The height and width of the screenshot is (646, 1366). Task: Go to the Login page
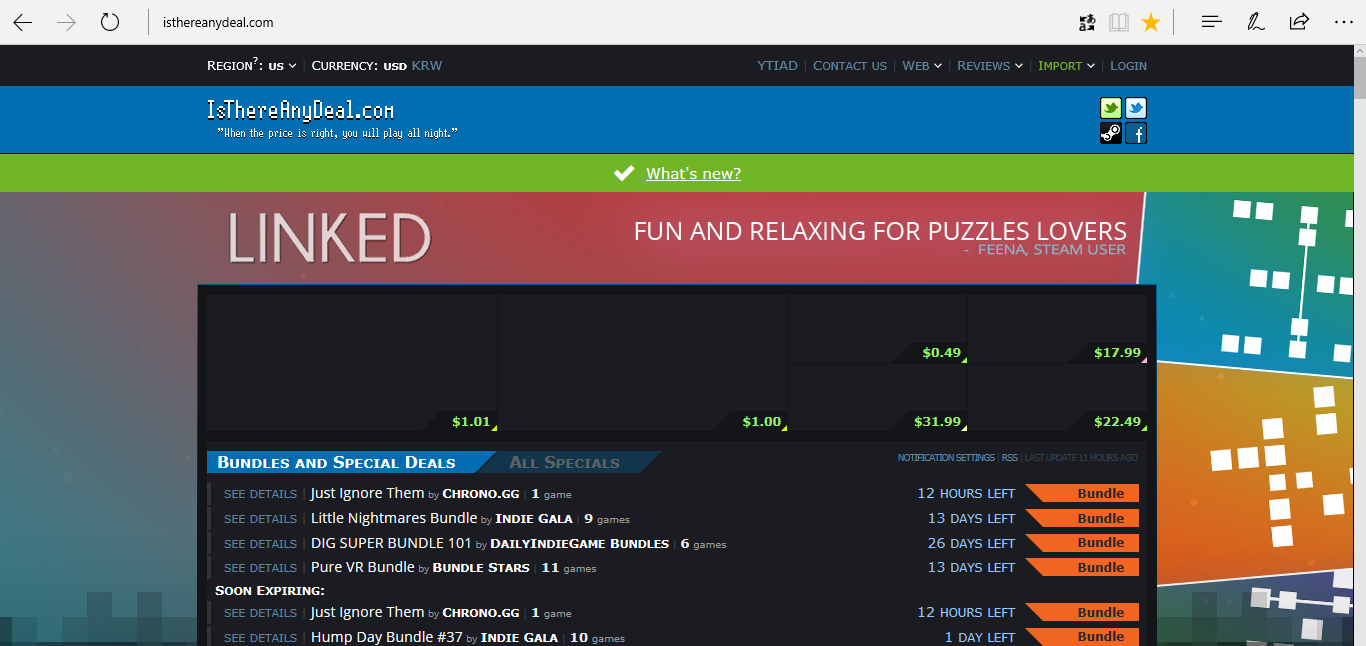(x=1128, y=66)
